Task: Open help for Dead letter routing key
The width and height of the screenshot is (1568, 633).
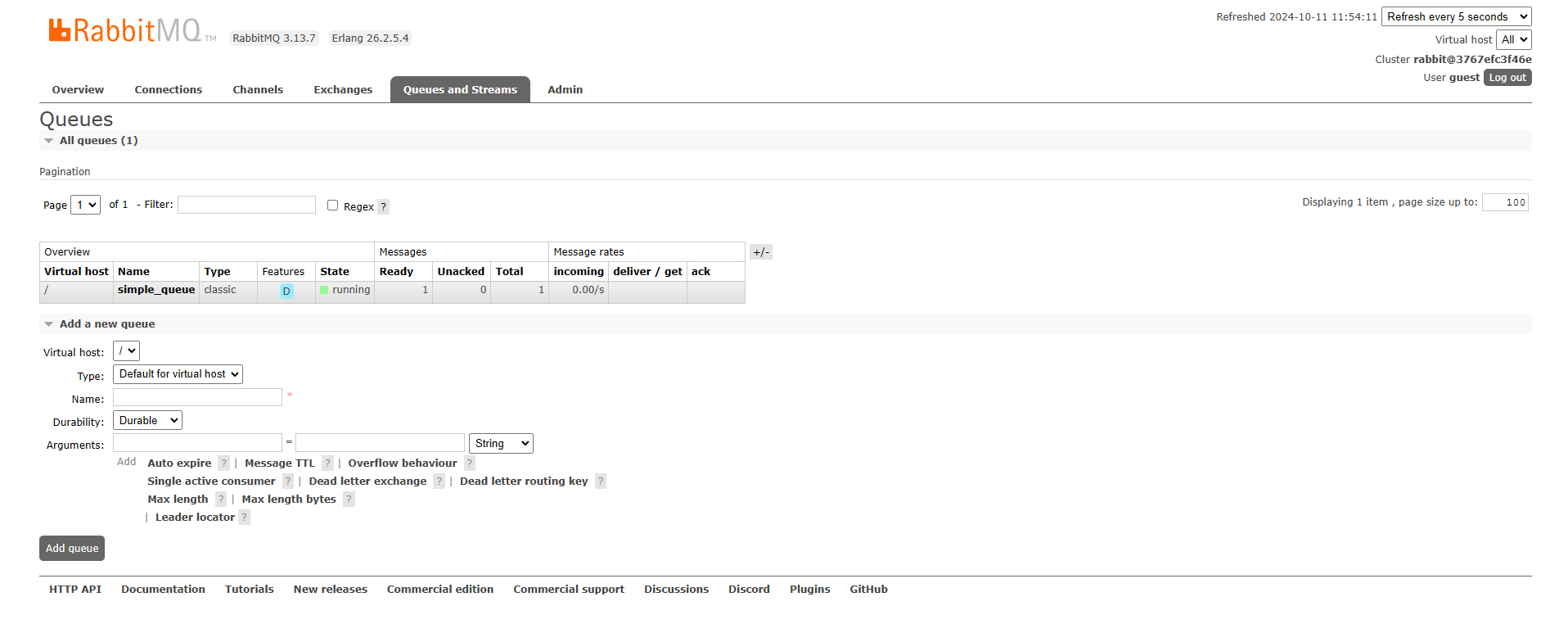Action: pyautogui.click(x=601, y=482)
